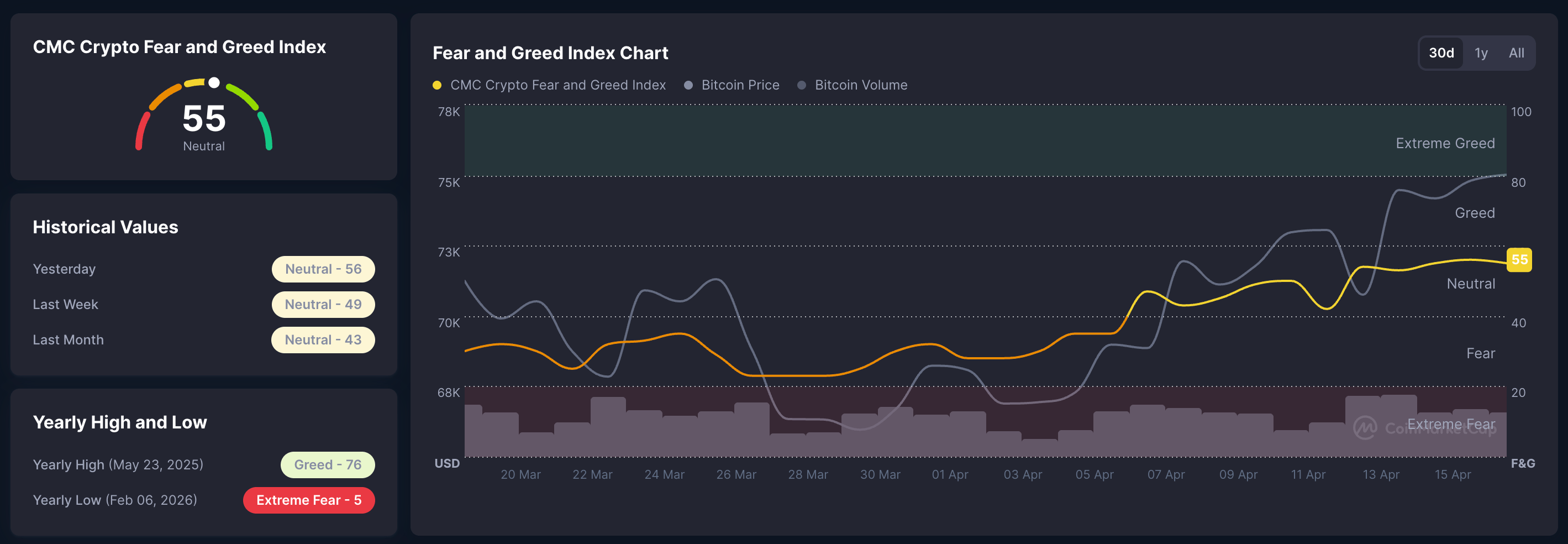Click the white gauge needle dot
This screenshot has width=1568, height=544.
click(214, 82)
